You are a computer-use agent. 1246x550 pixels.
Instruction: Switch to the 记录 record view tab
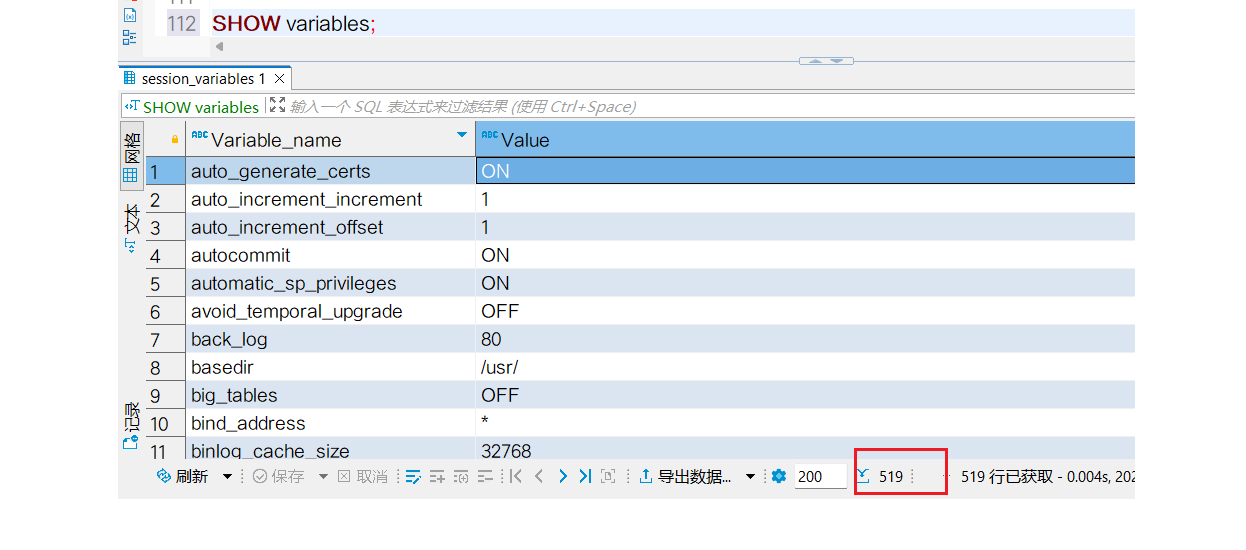pyautogui.click(x=131, y=426)
